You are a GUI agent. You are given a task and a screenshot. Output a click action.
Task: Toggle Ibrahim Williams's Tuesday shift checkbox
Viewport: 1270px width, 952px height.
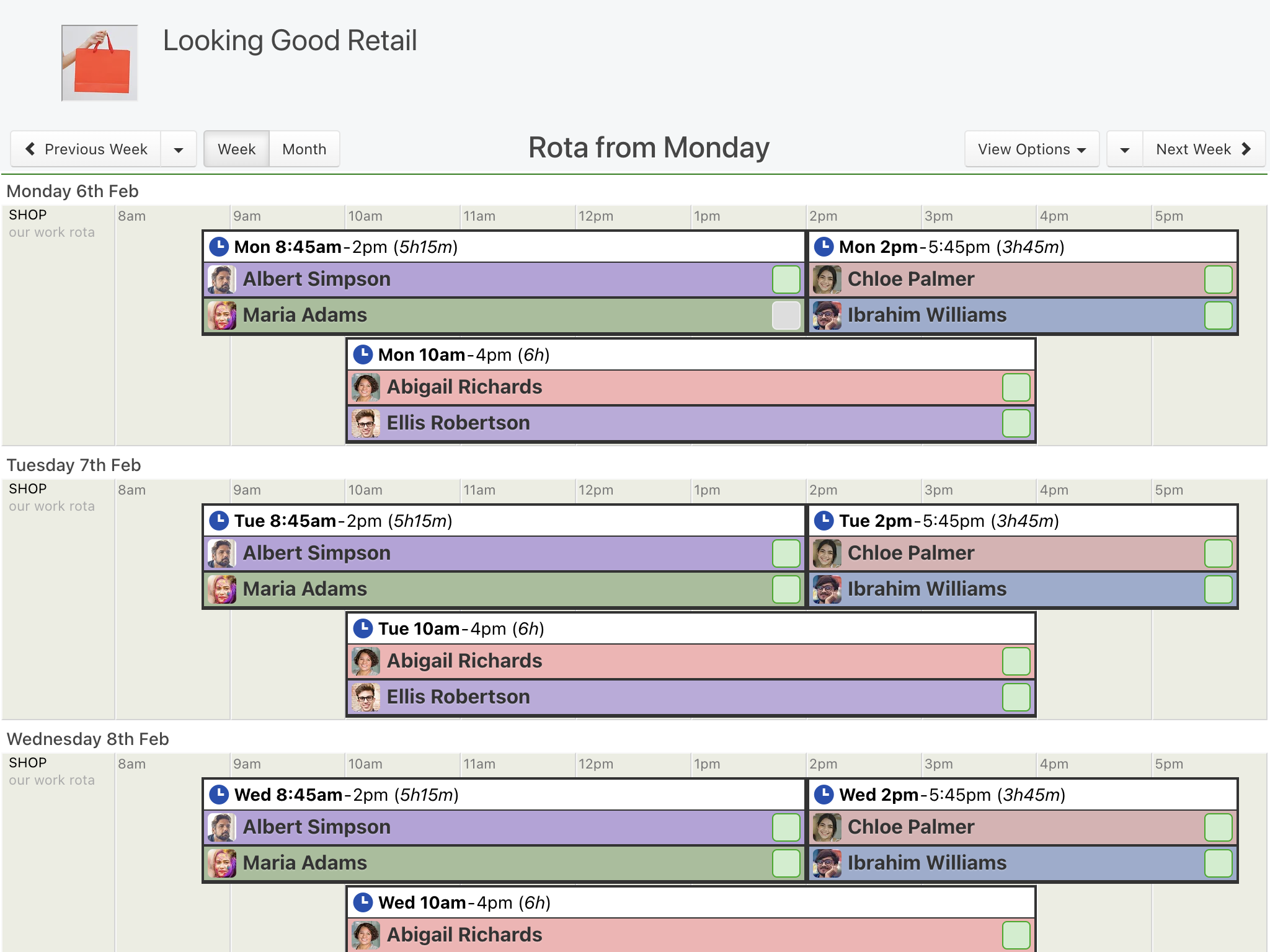(x=1218, y=589)
